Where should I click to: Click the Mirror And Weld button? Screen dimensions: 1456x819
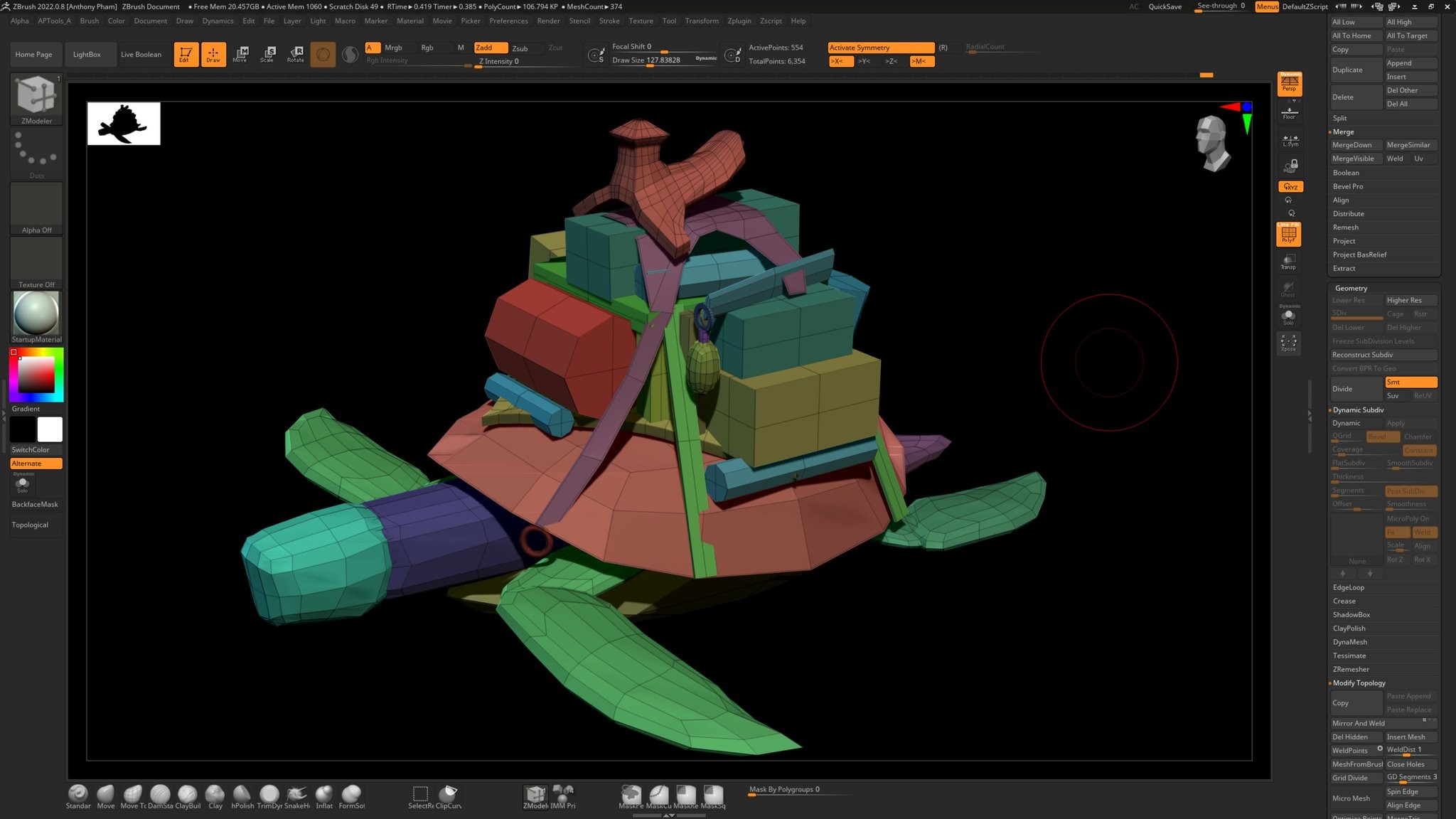point(1383,723)
